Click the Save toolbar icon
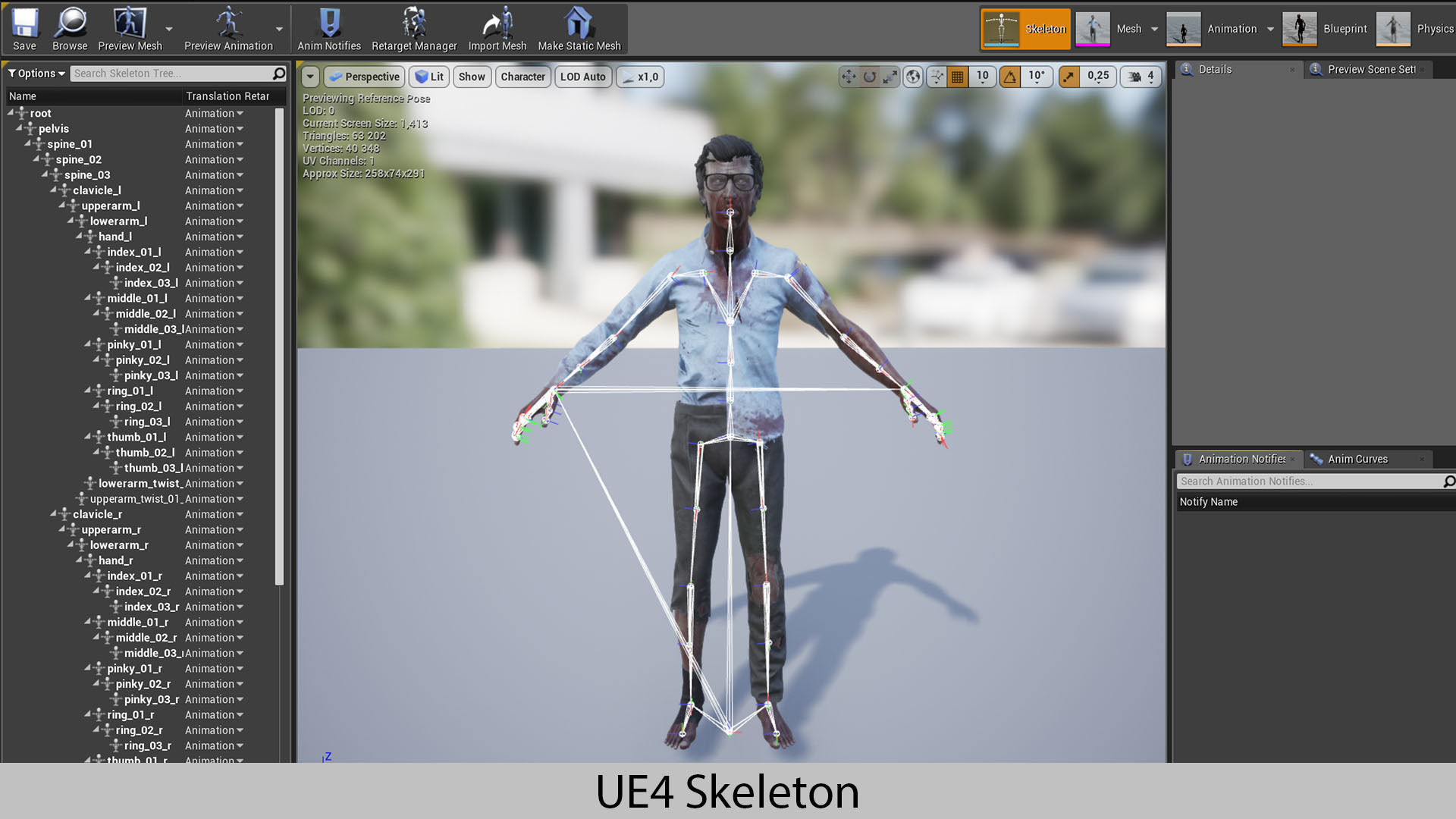1456x819 pixels. coord(24,24)
